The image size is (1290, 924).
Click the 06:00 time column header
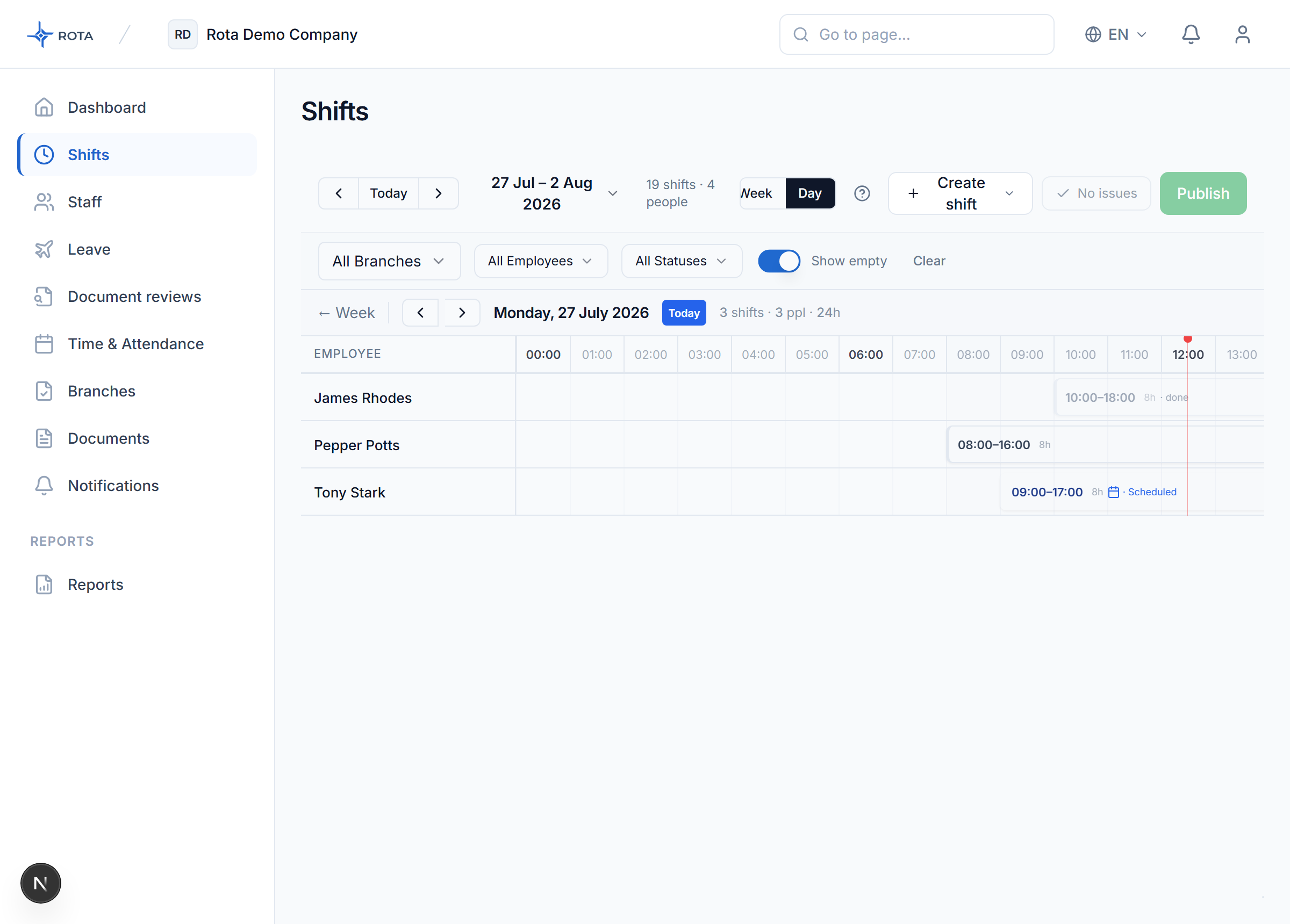[865, 354]
